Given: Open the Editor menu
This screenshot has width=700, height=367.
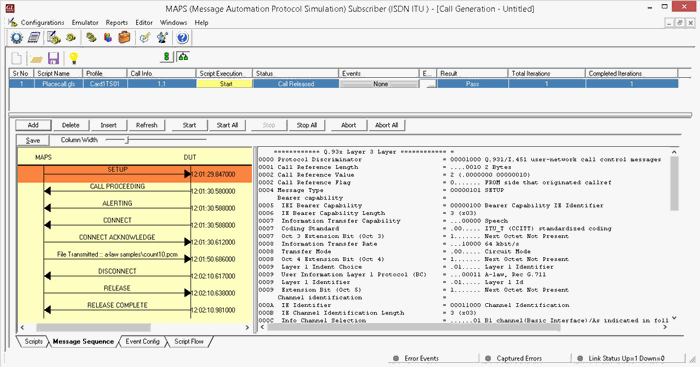Looking at the screenshot, I should [144, 22].
